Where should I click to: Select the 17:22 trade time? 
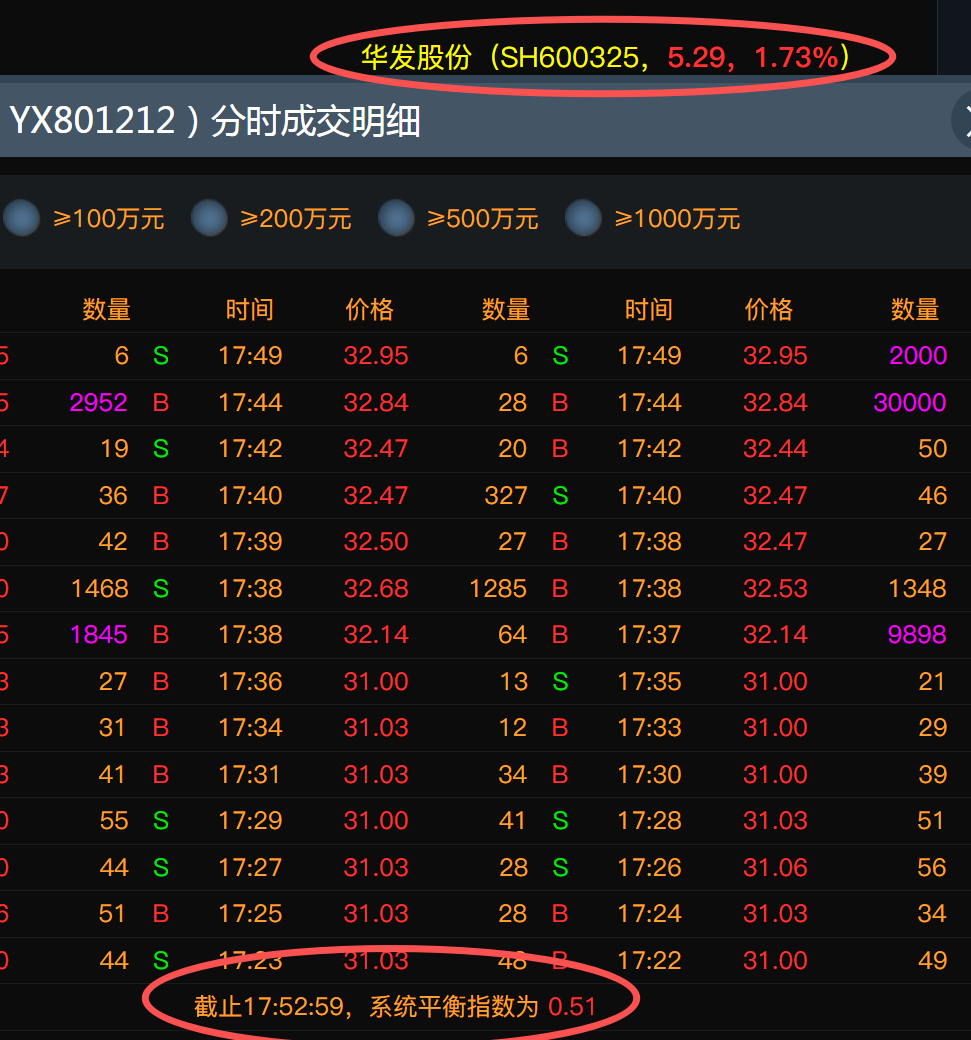click(649, 960)
